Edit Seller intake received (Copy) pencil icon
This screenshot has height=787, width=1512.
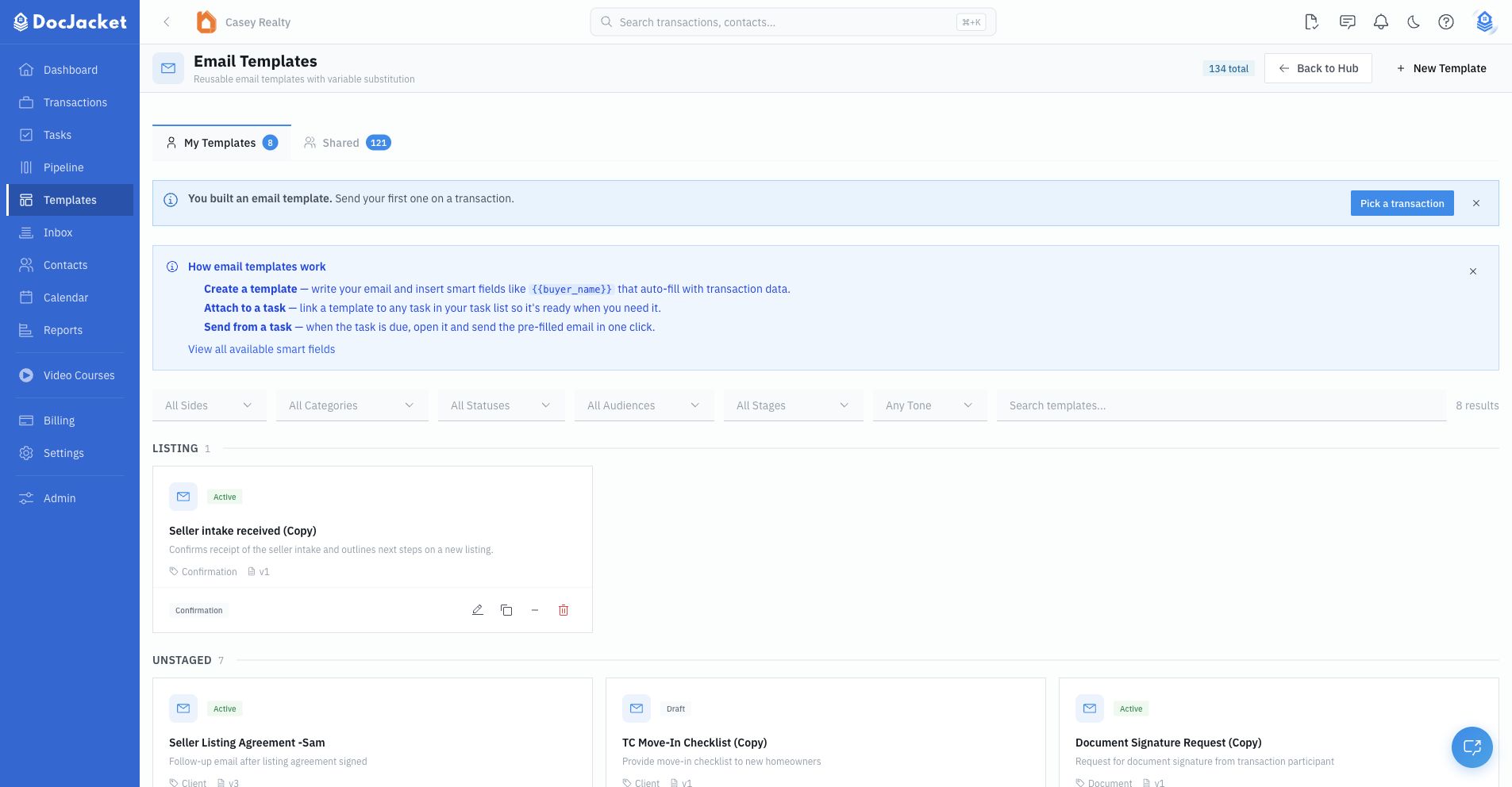tap(478, 610)
